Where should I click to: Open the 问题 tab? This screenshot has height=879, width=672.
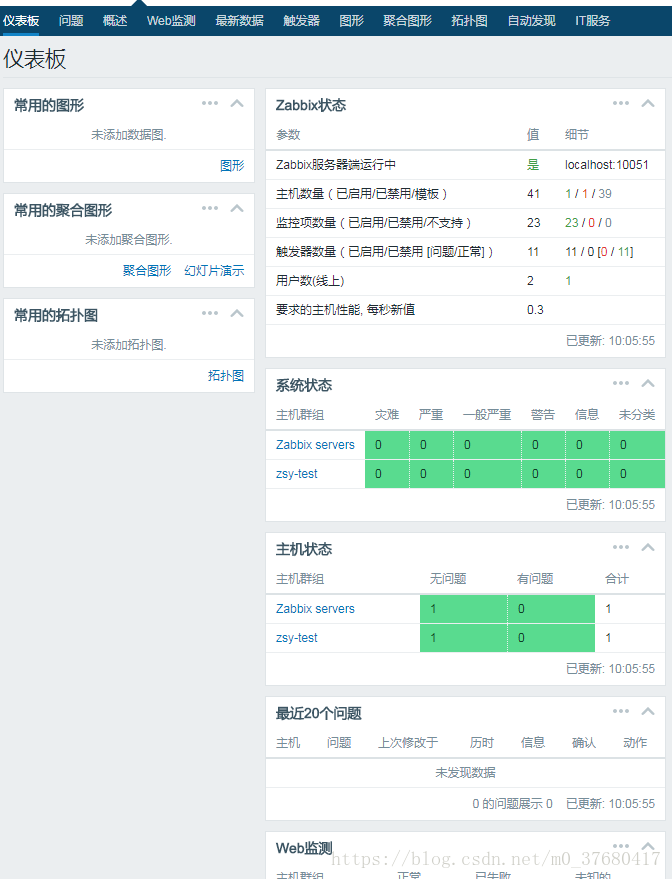(71, 21)
